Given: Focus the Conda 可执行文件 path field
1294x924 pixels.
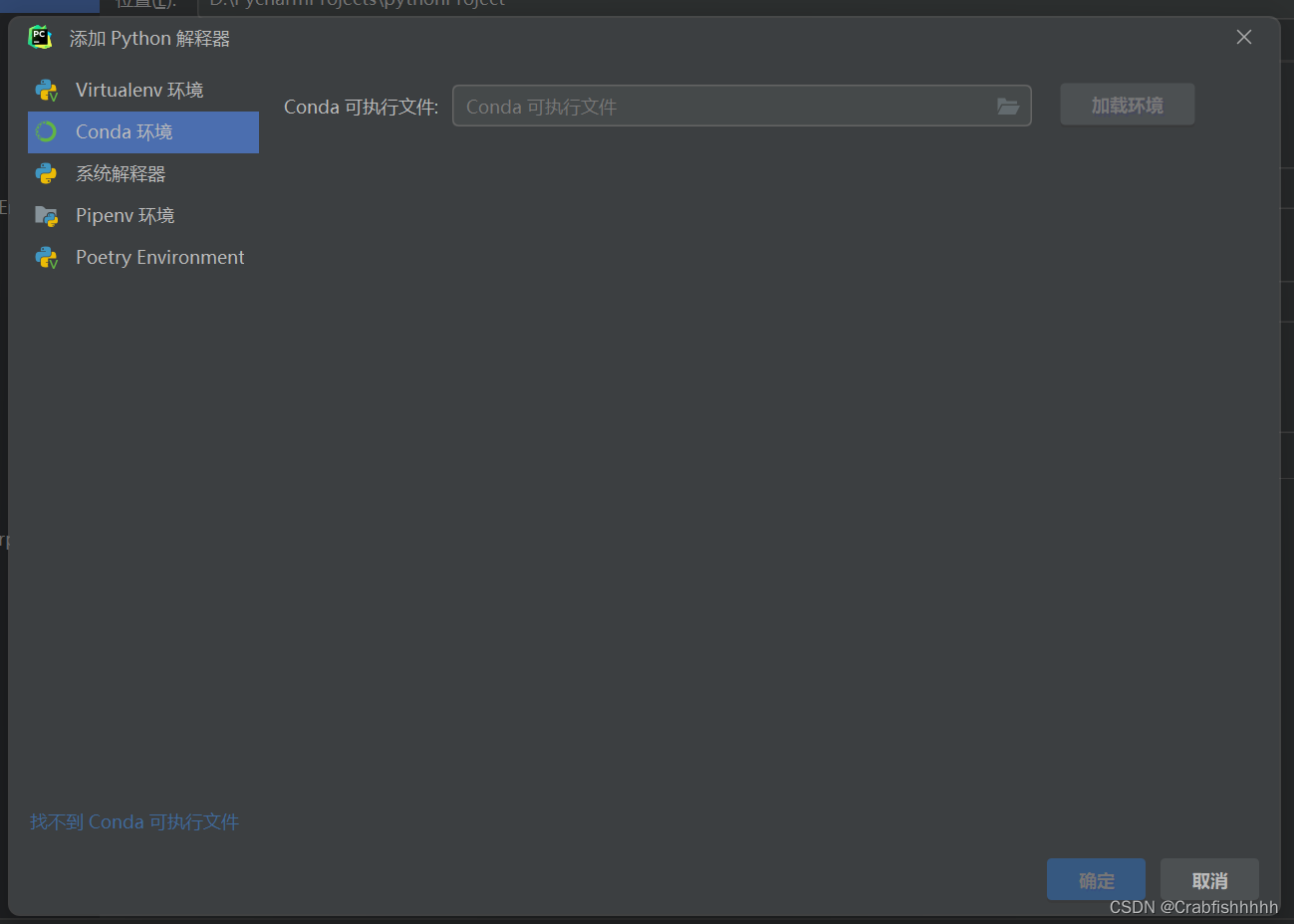Looking at the screenshot, I should 741,106.
